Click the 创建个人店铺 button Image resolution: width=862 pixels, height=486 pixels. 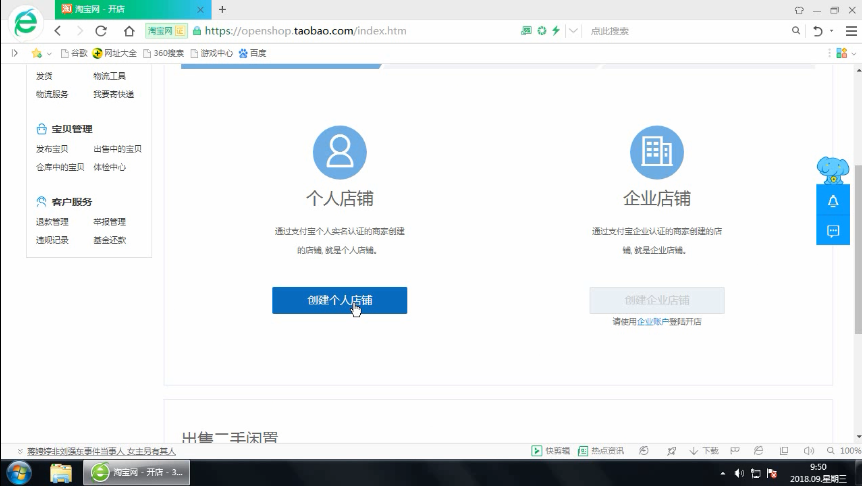pos(340,300)
